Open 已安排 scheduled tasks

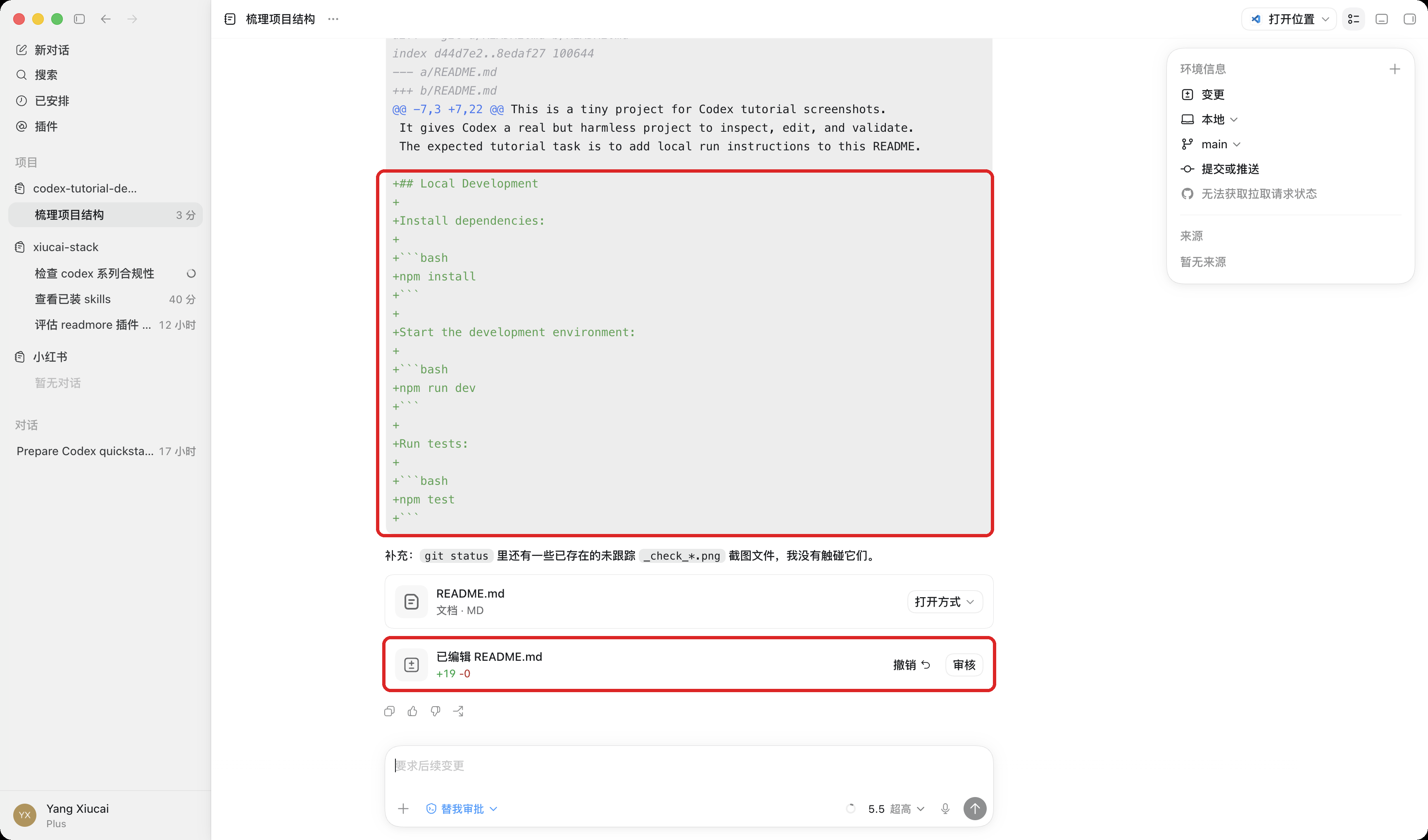point(105,101)
